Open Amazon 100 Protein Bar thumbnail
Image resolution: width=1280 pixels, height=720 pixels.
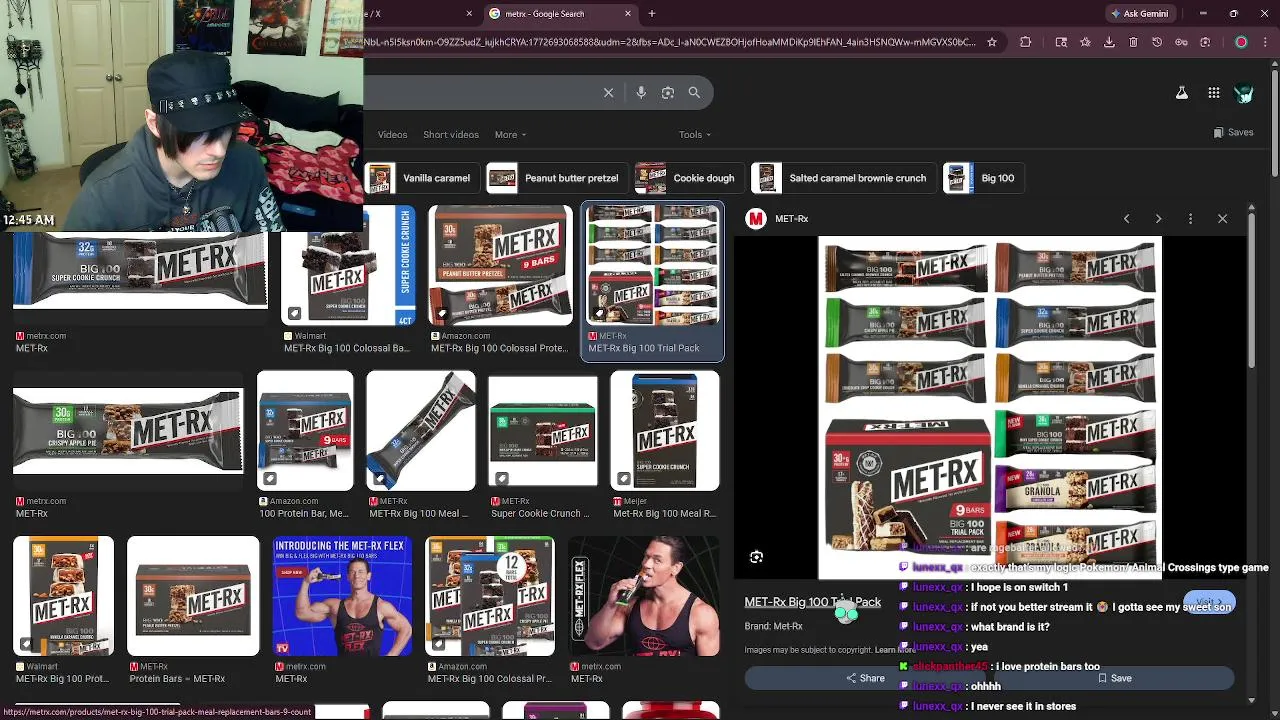(x=305, y=430)
